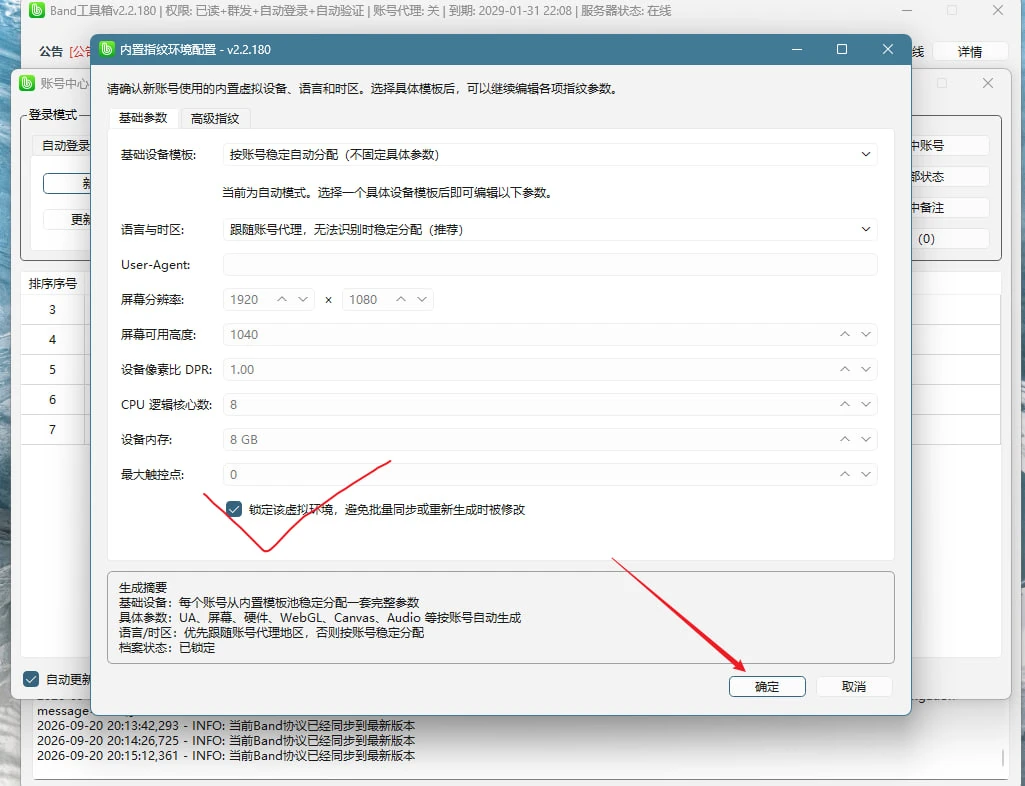The height and width of the screenshot is (786, 1025).
Task: Decrease 屏幕可用高度 value with down arrow
Action: 865,334
